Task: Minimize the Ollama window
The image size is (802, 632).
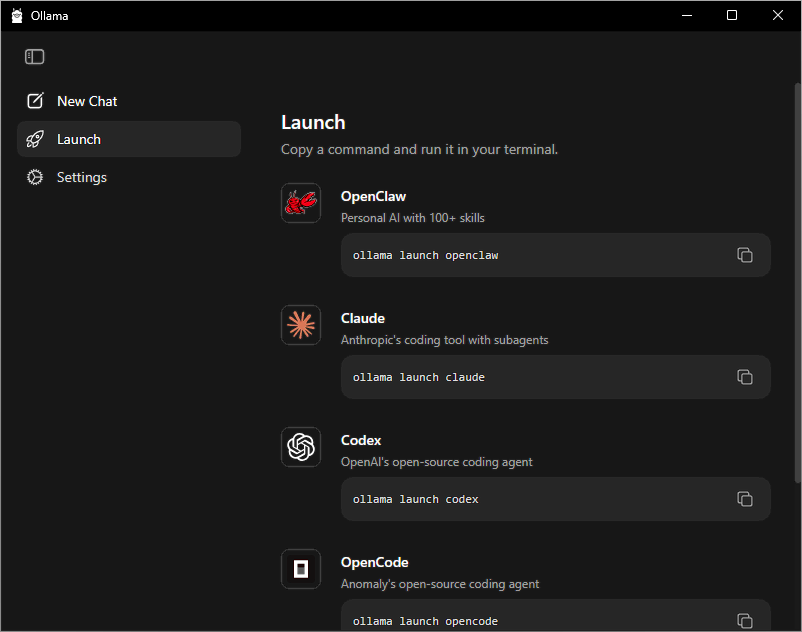Action: tap(687, 15)
